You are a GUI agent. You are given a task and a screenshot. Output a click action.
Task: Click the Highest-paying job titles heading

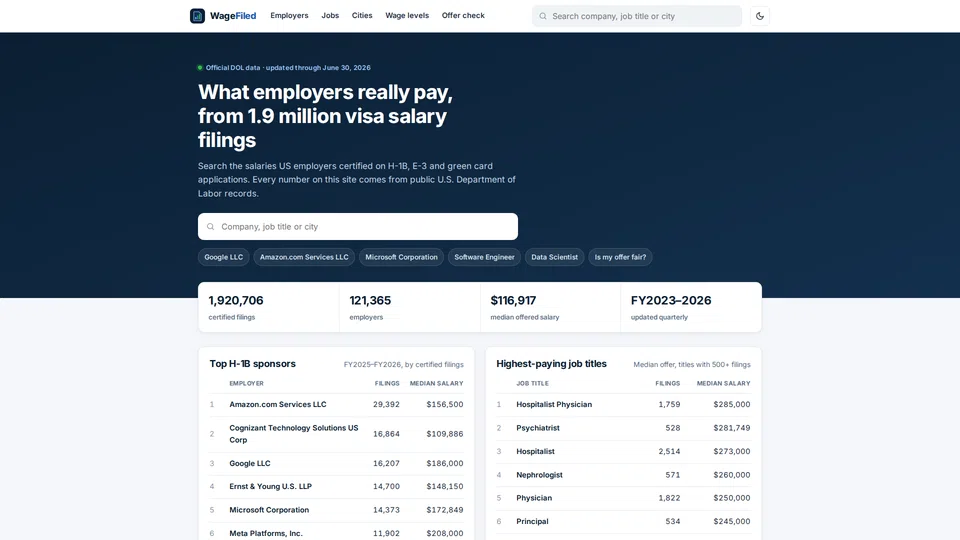(x=551, y=364)
